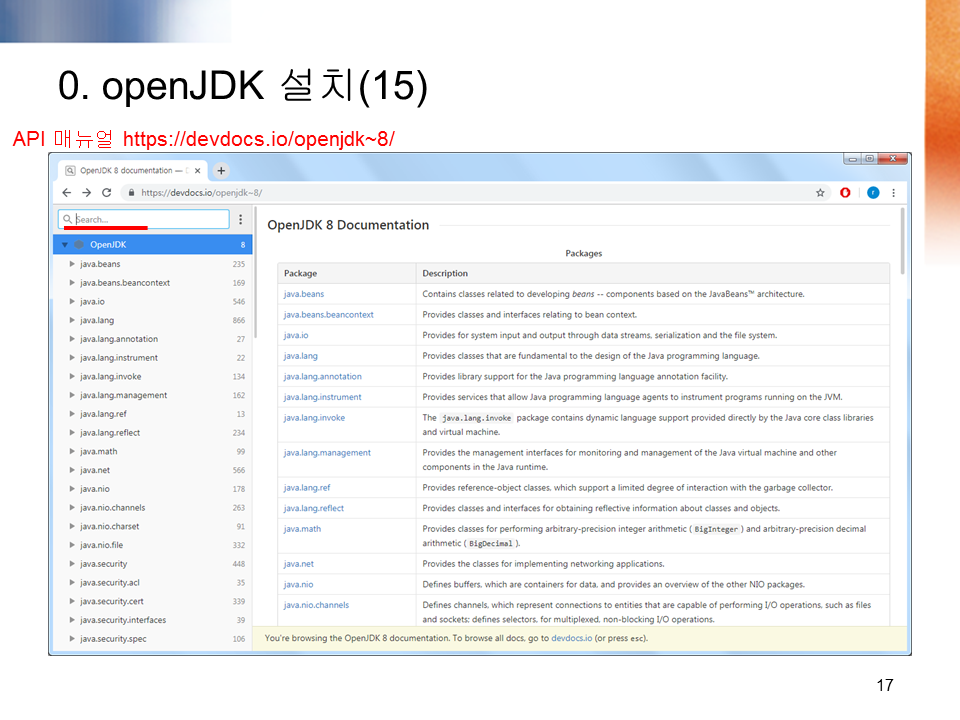This screenshot has width=960, height=720.
Task: Expand the java.beans.beancontext tree node
Action: pos(72,283)
